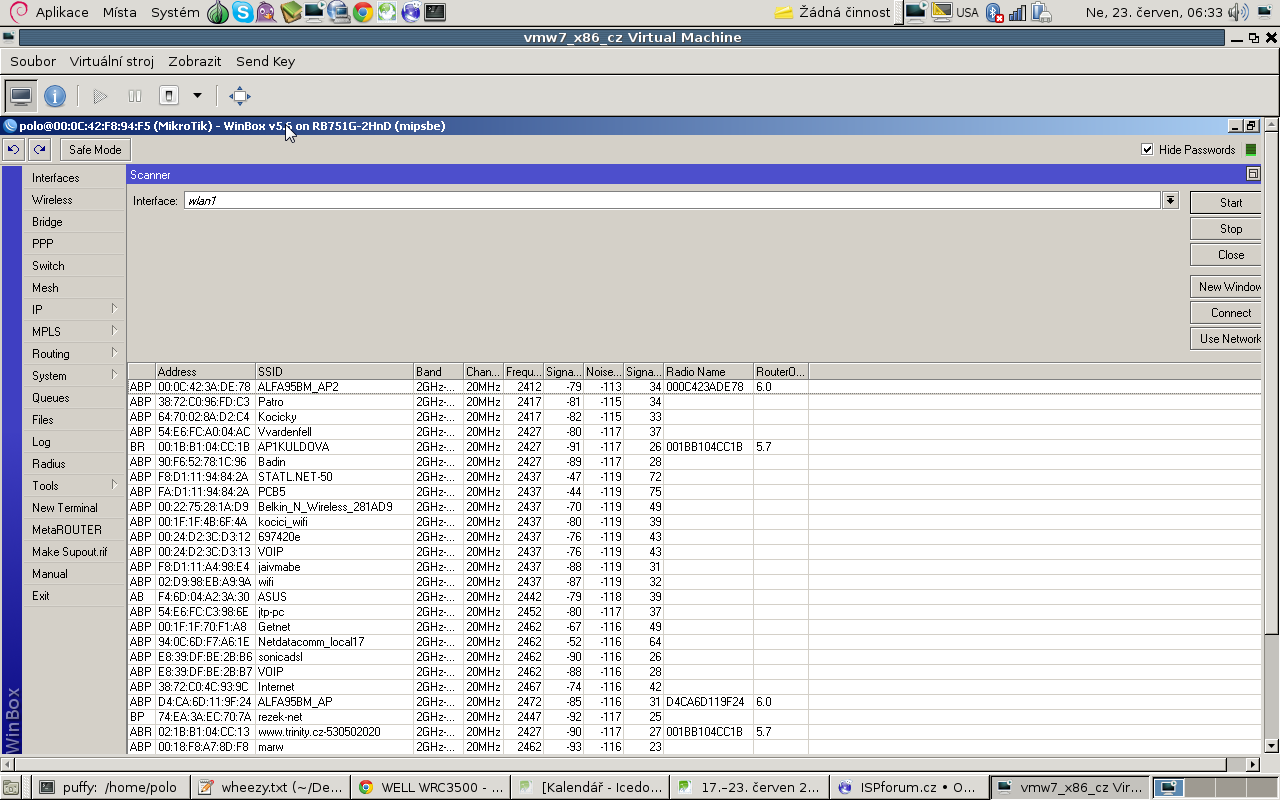Open New Terminal from the sidebar
This screenshot has width=1280, height=800.
tap(74, 508)
